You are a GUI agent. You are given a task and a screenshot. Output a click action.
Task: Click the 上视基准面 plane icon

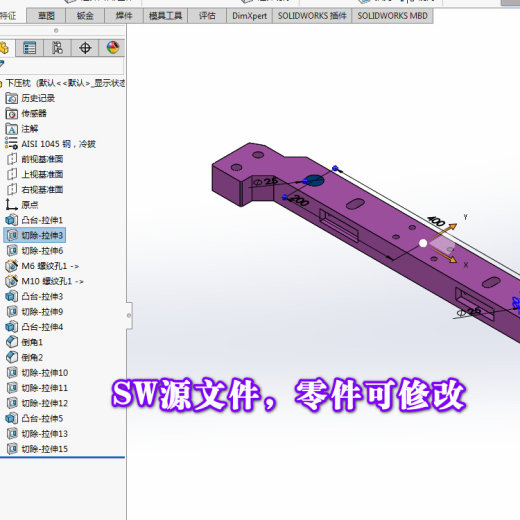tap(12, 174)
